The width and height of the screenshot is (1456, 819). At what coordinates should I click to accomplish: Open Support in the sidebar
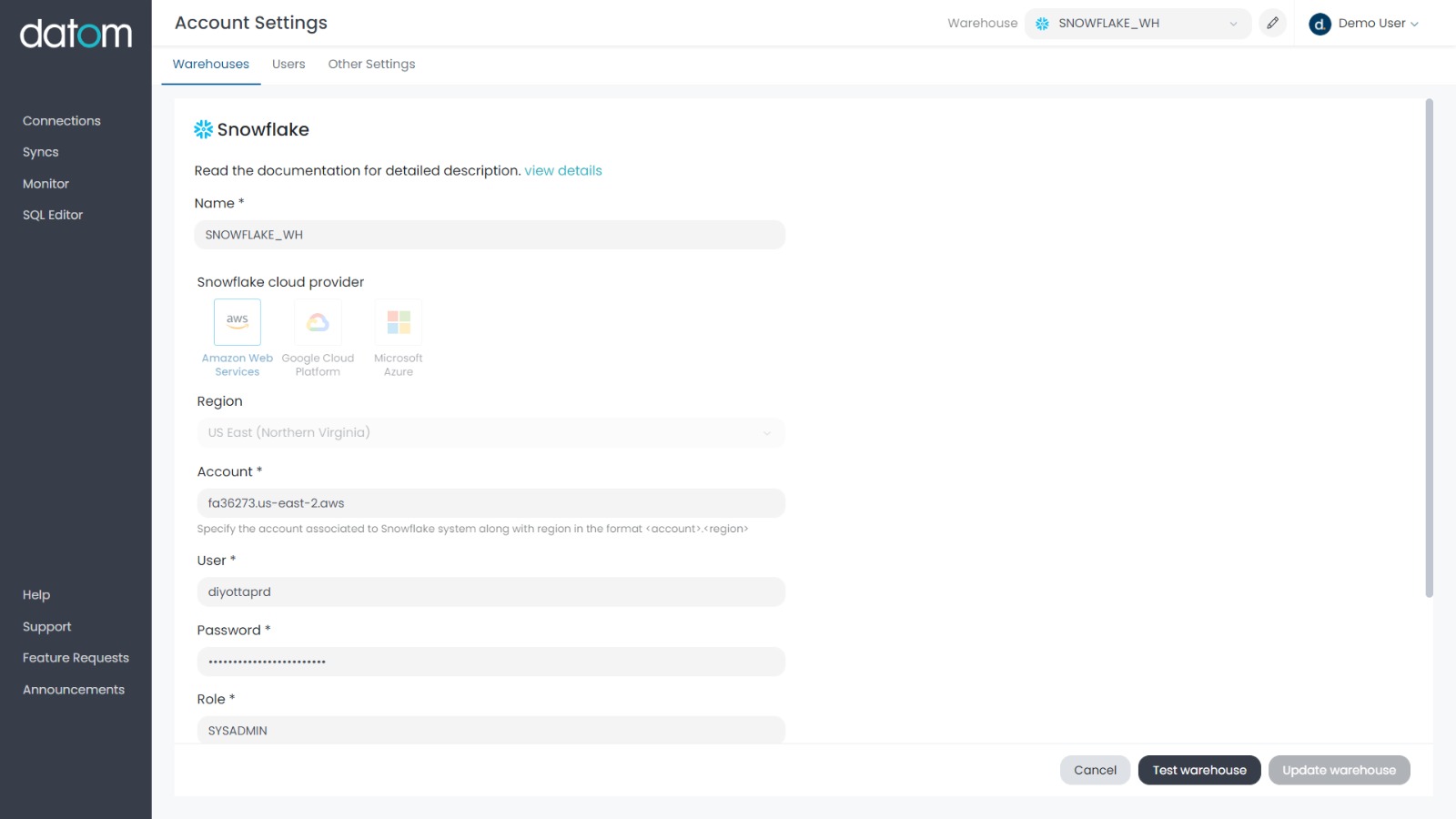(47, 627)
